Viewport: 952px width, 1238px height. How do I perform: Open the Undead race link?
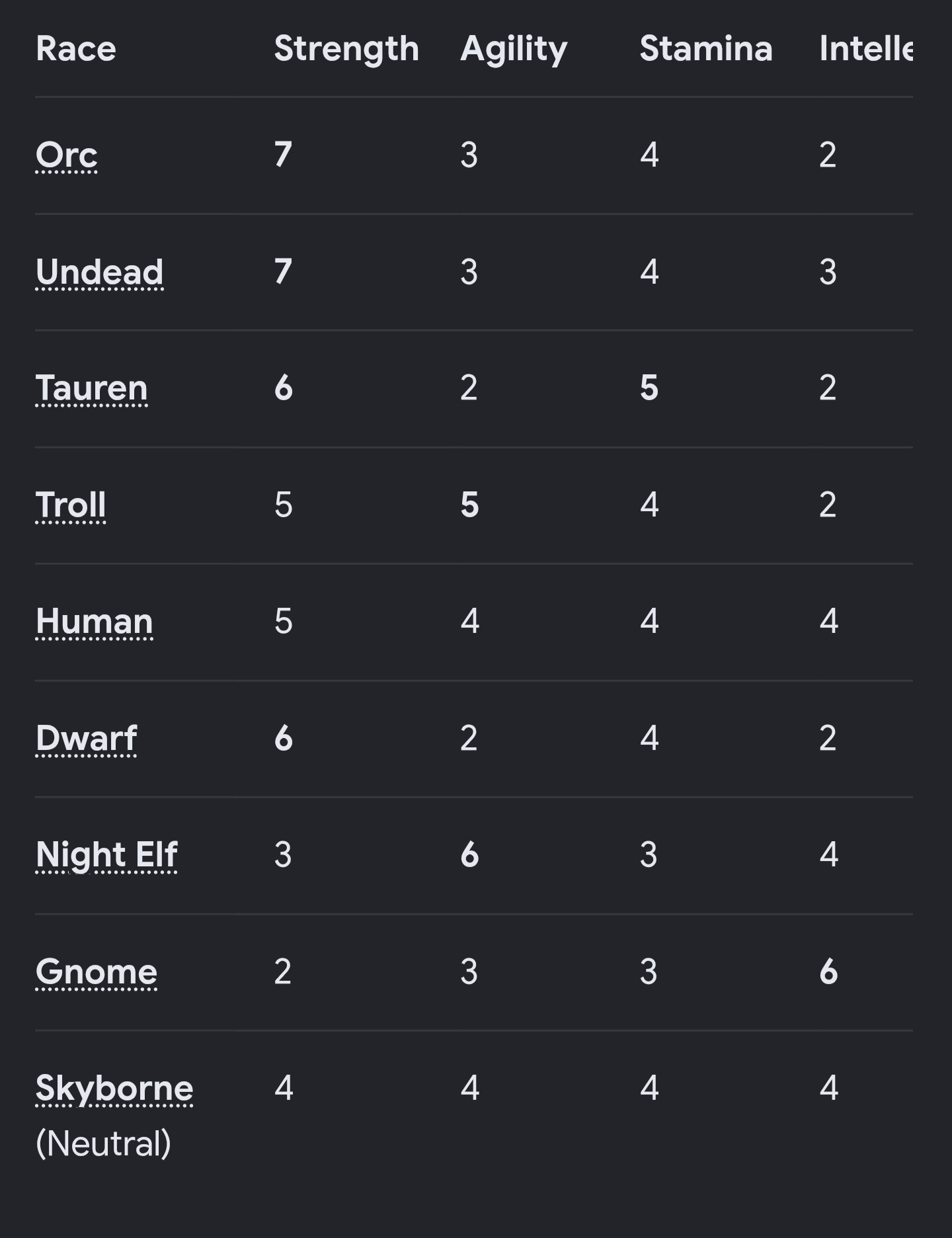100,272
